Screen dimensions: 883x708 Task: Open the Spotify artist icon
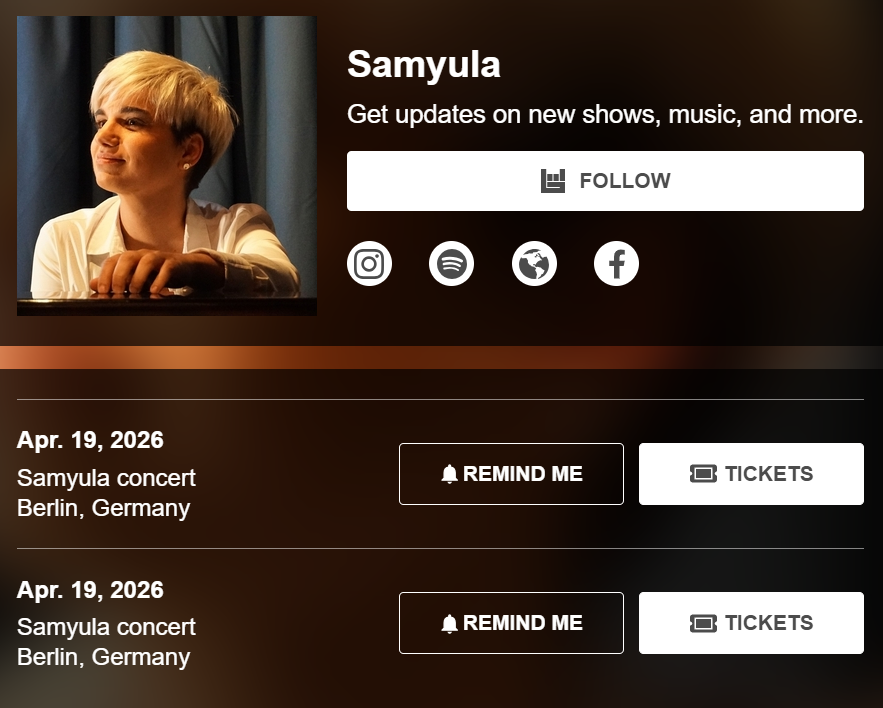click(451, 264)
